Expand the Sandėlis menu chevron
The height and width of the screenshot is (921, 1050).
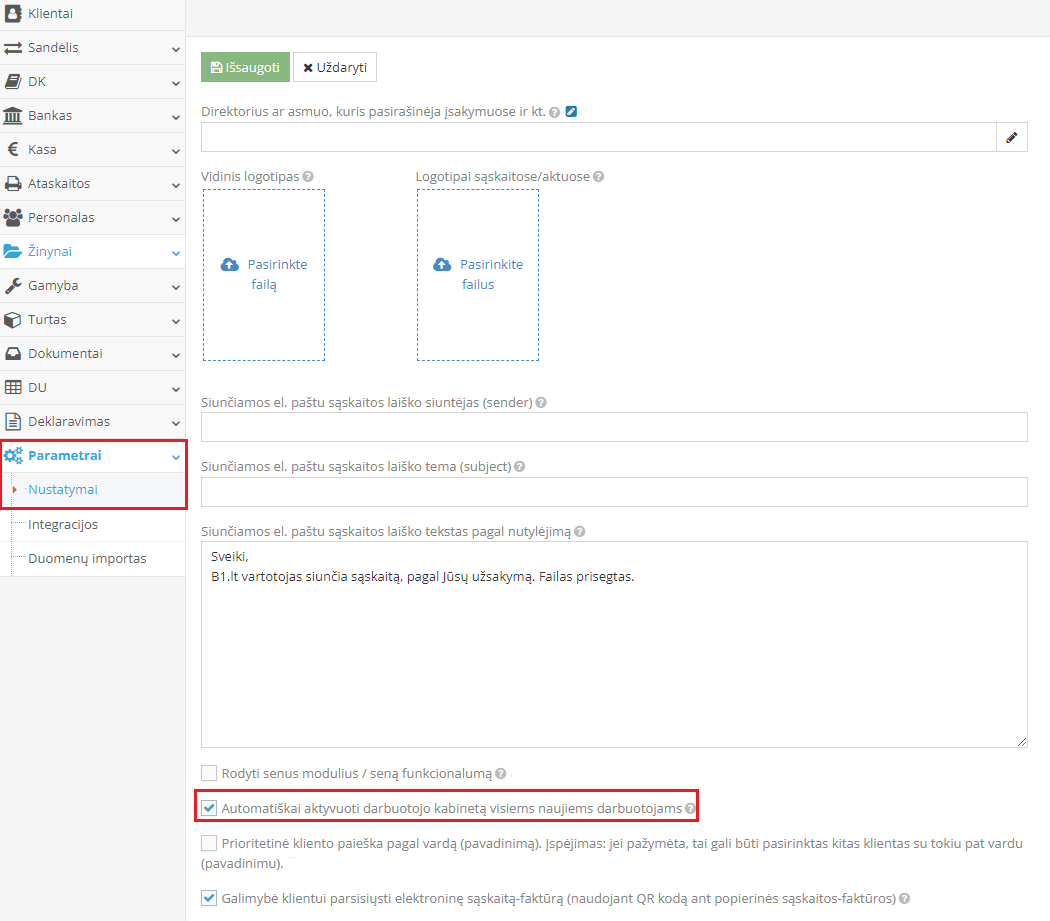175,48
